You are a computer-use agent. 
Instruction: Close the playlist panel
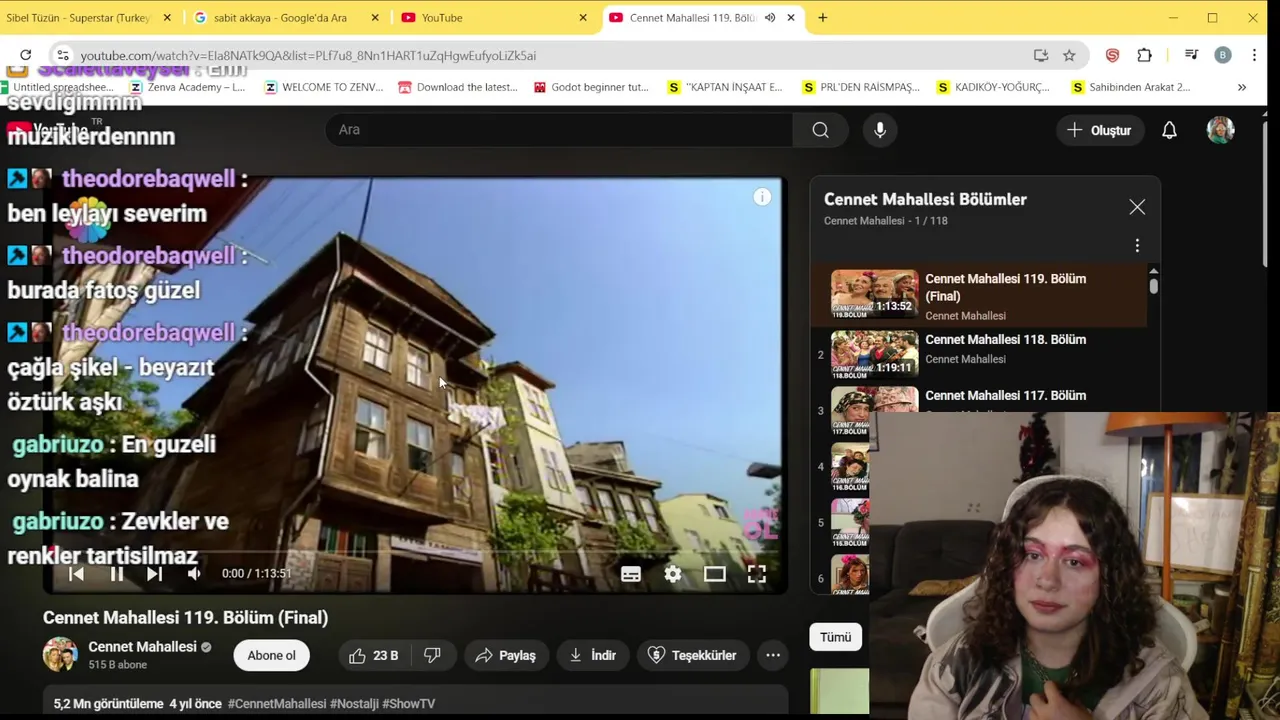[x=1137, y=207]
